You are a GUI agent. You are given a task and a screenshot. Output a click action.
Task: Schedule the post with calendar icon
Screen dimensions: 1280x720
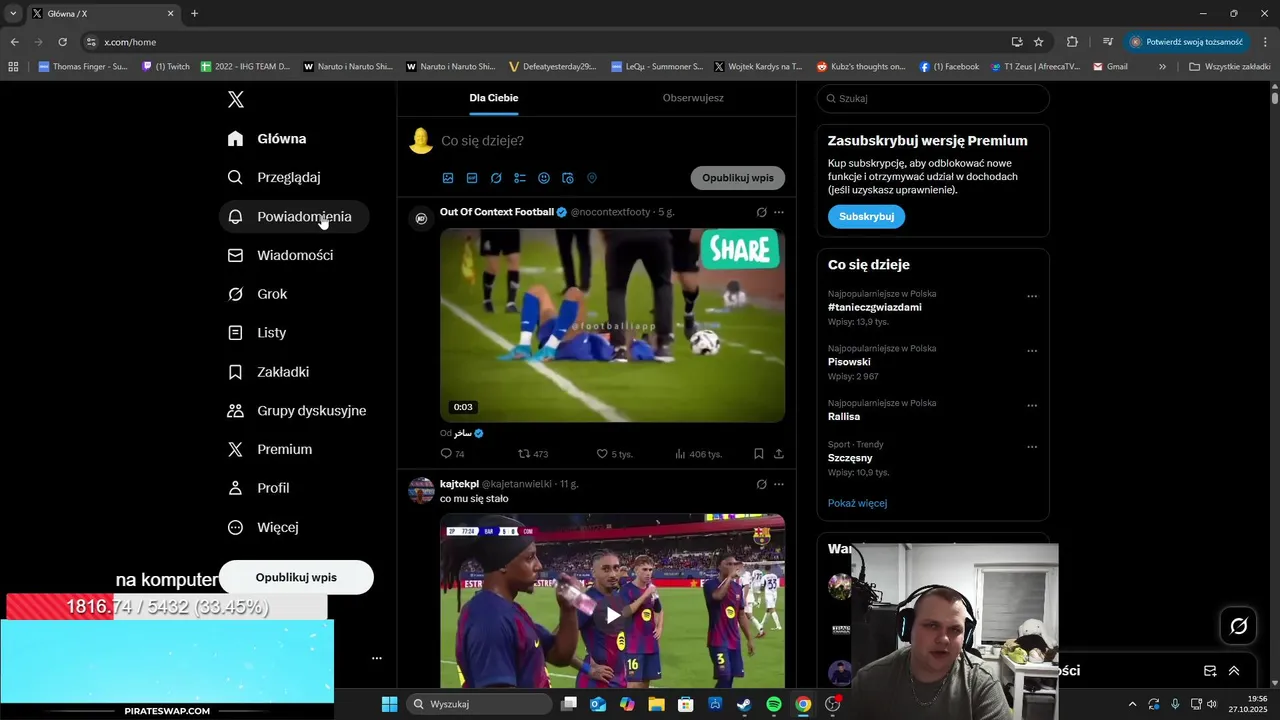568,178
